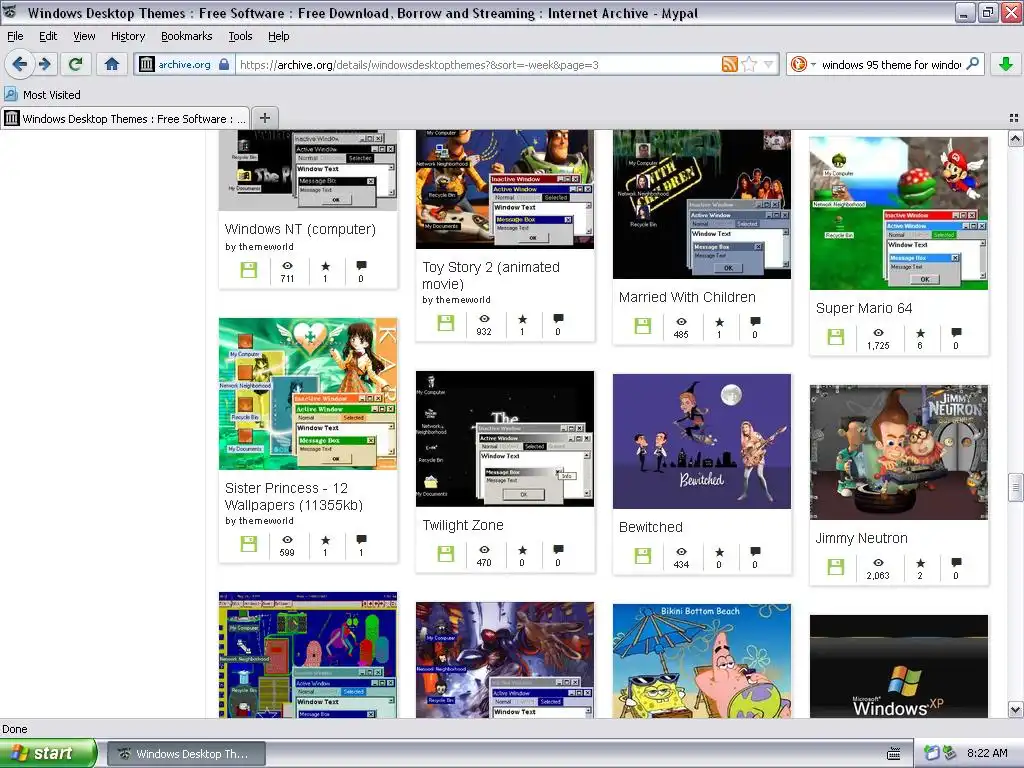Bookmark this page with the star icon
This screenshot has width=1024, height=768.
click(749, 64)
